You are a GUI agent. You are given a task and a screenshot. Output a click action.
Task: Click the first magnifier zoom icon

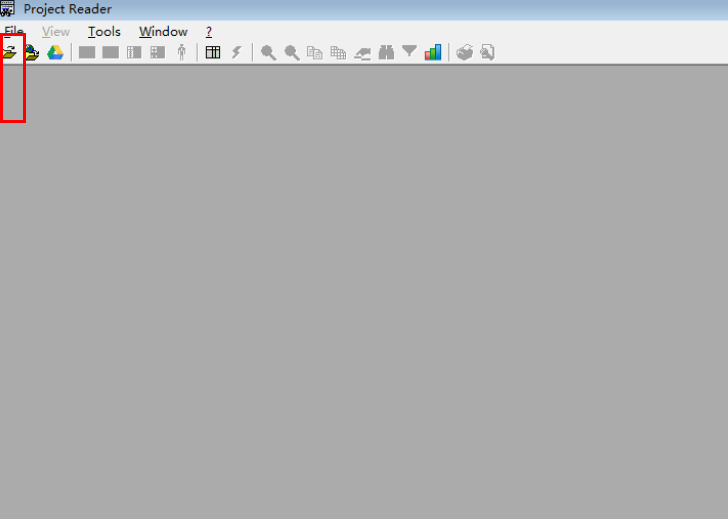[268, 52]
